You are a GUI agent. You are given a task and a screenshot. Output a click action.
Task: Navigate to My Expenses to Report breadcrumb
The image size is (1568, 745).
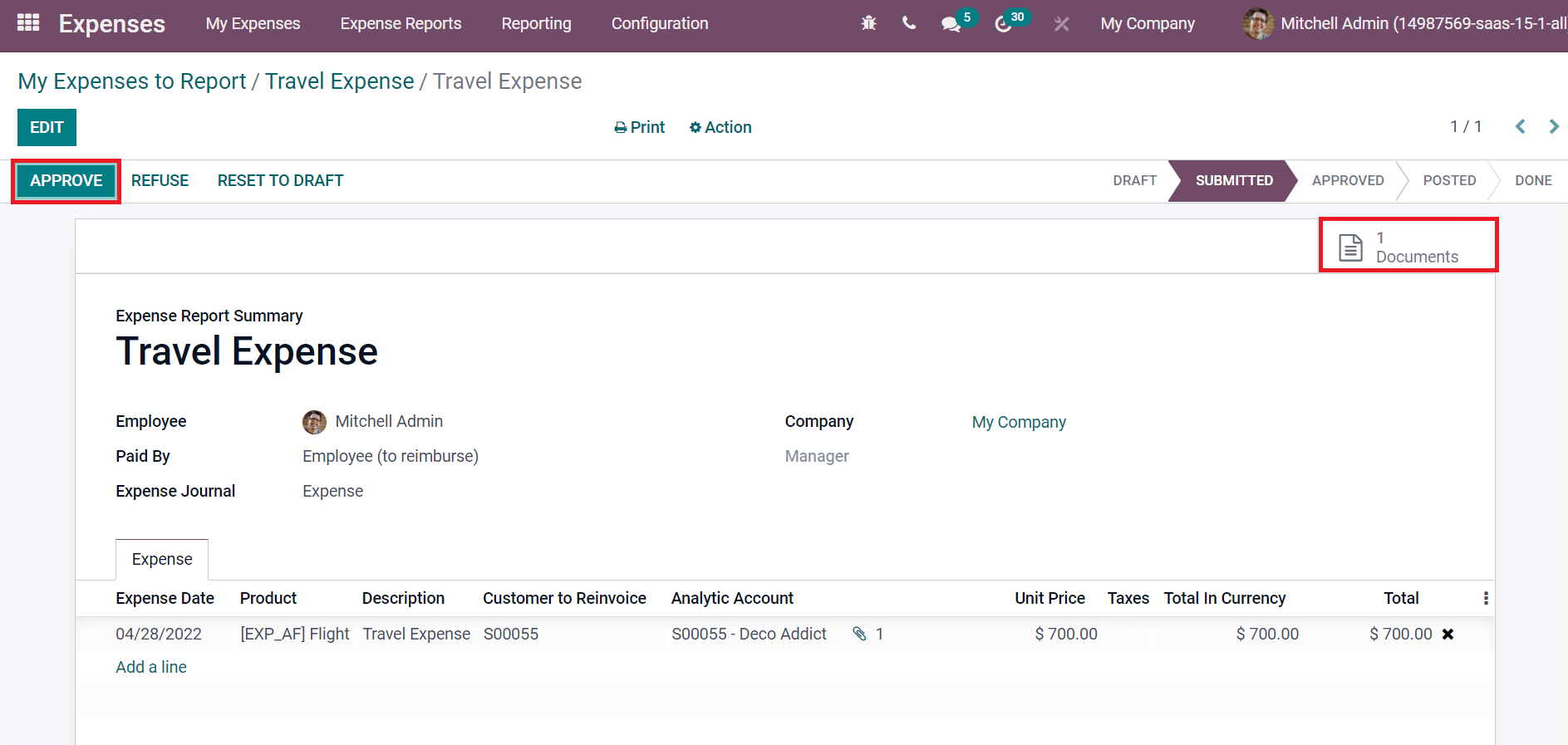click(x=132, y=81)
